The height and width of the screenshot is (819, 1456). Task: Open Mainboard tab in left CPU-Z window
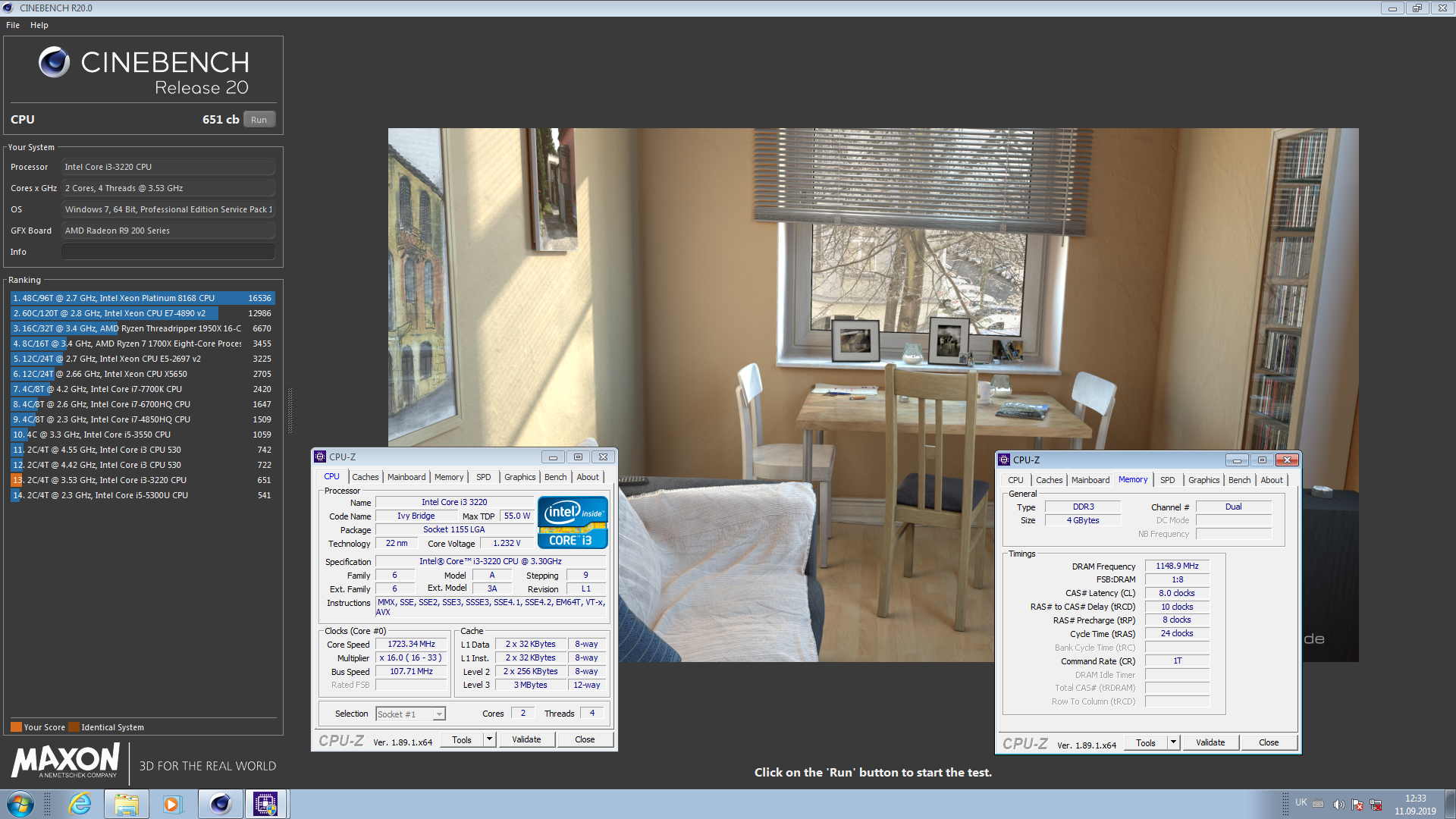[406, 477]
